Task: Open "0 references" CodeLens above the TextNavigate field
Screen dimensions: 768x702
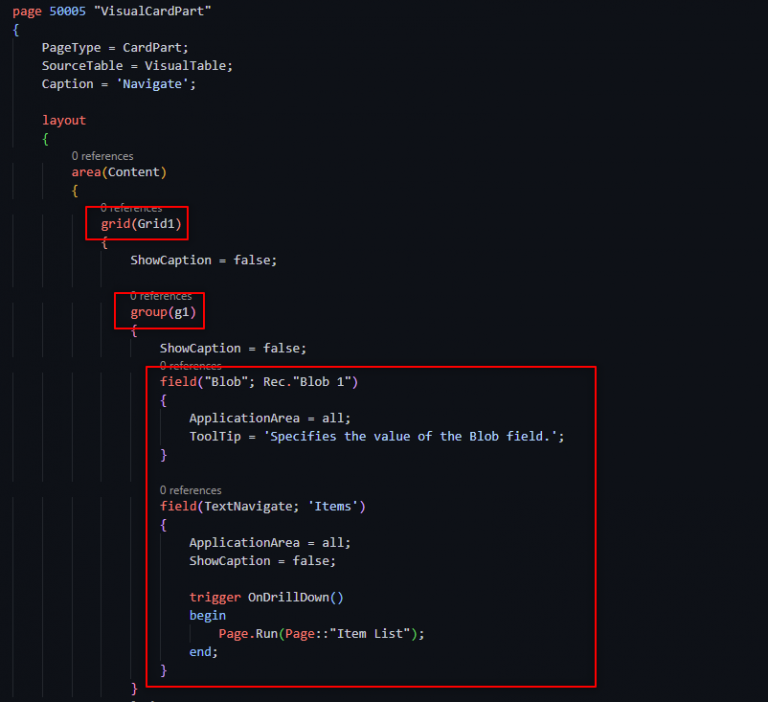Action: [190, 490]
